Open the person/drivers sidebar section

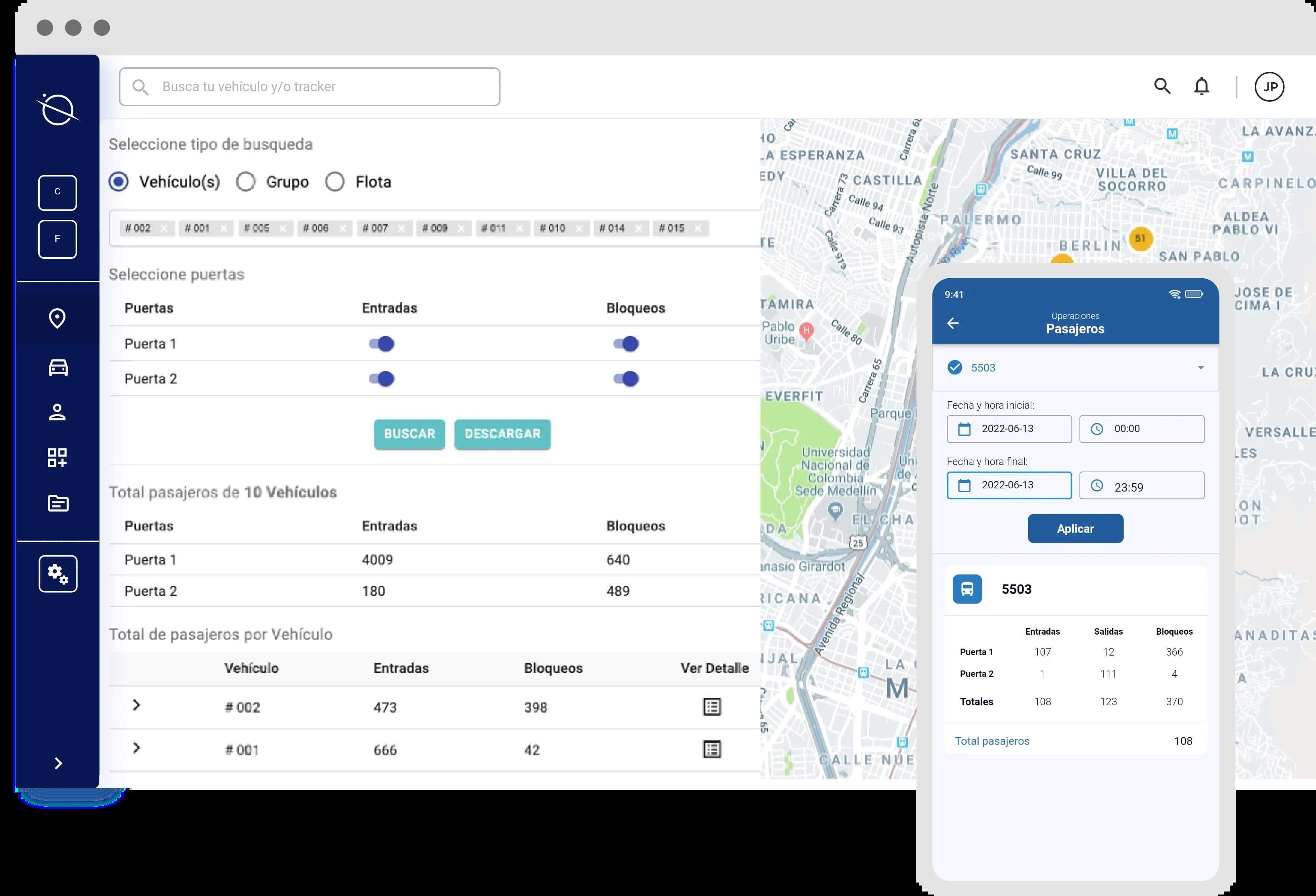tap(58, 412)
